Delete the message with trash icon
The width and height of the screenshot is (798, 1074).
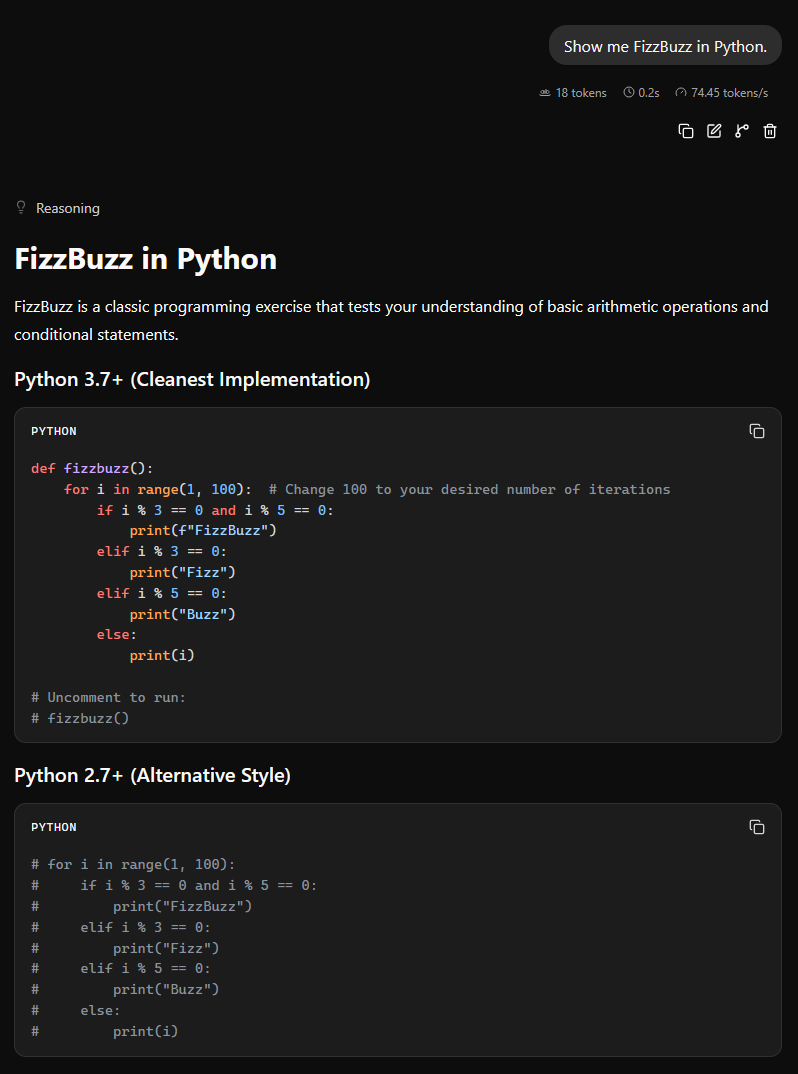(x=770, y=131)
